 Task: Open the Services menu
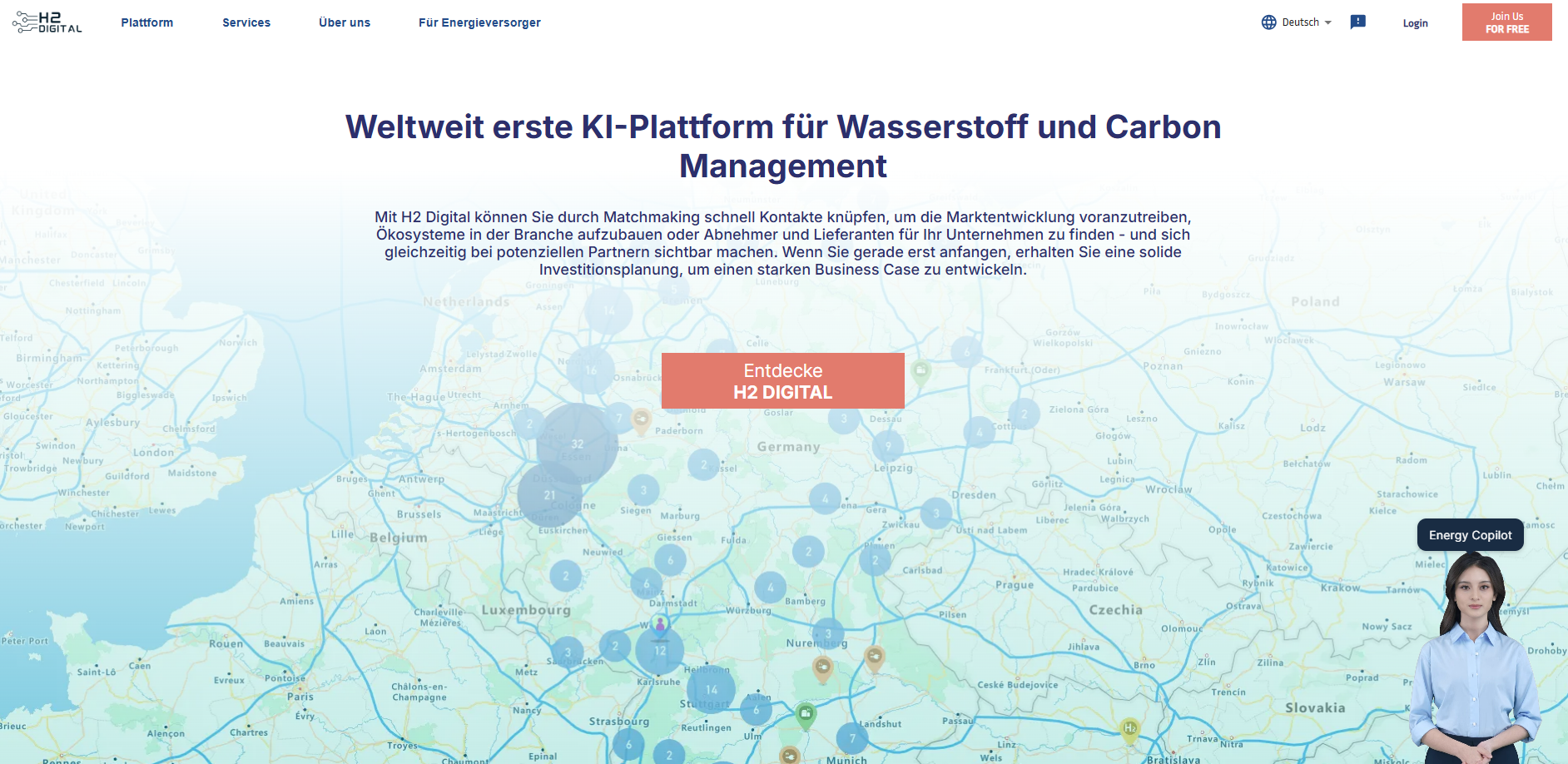coord(246,22)
